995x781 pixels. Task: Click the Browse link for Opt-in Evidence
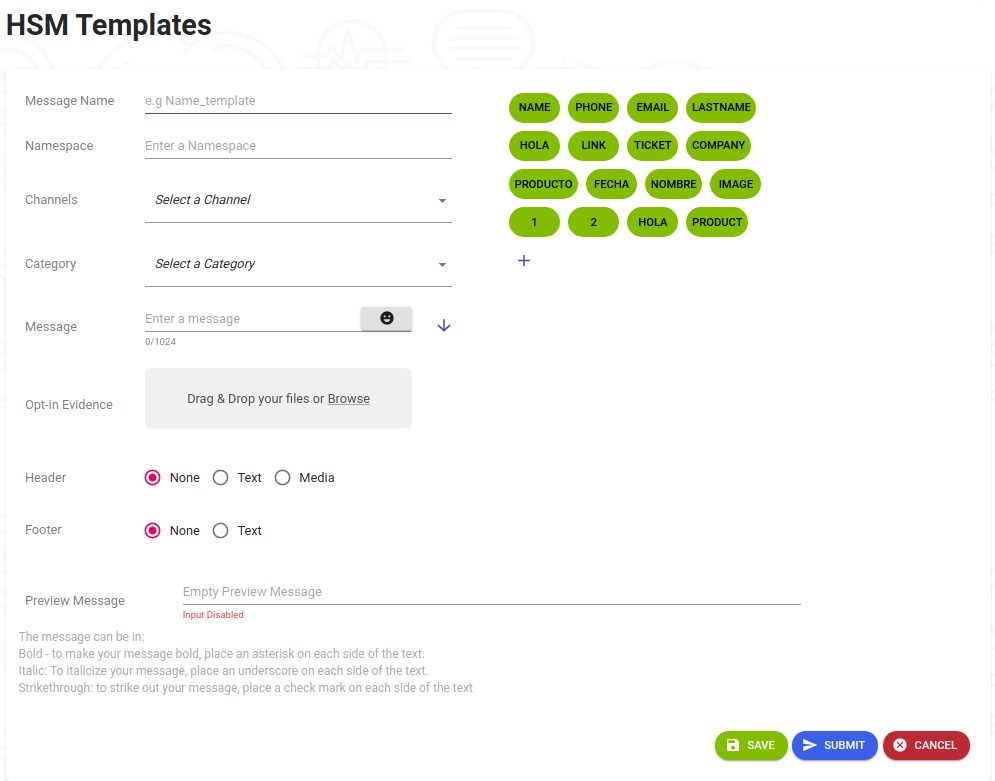[349, 399]
